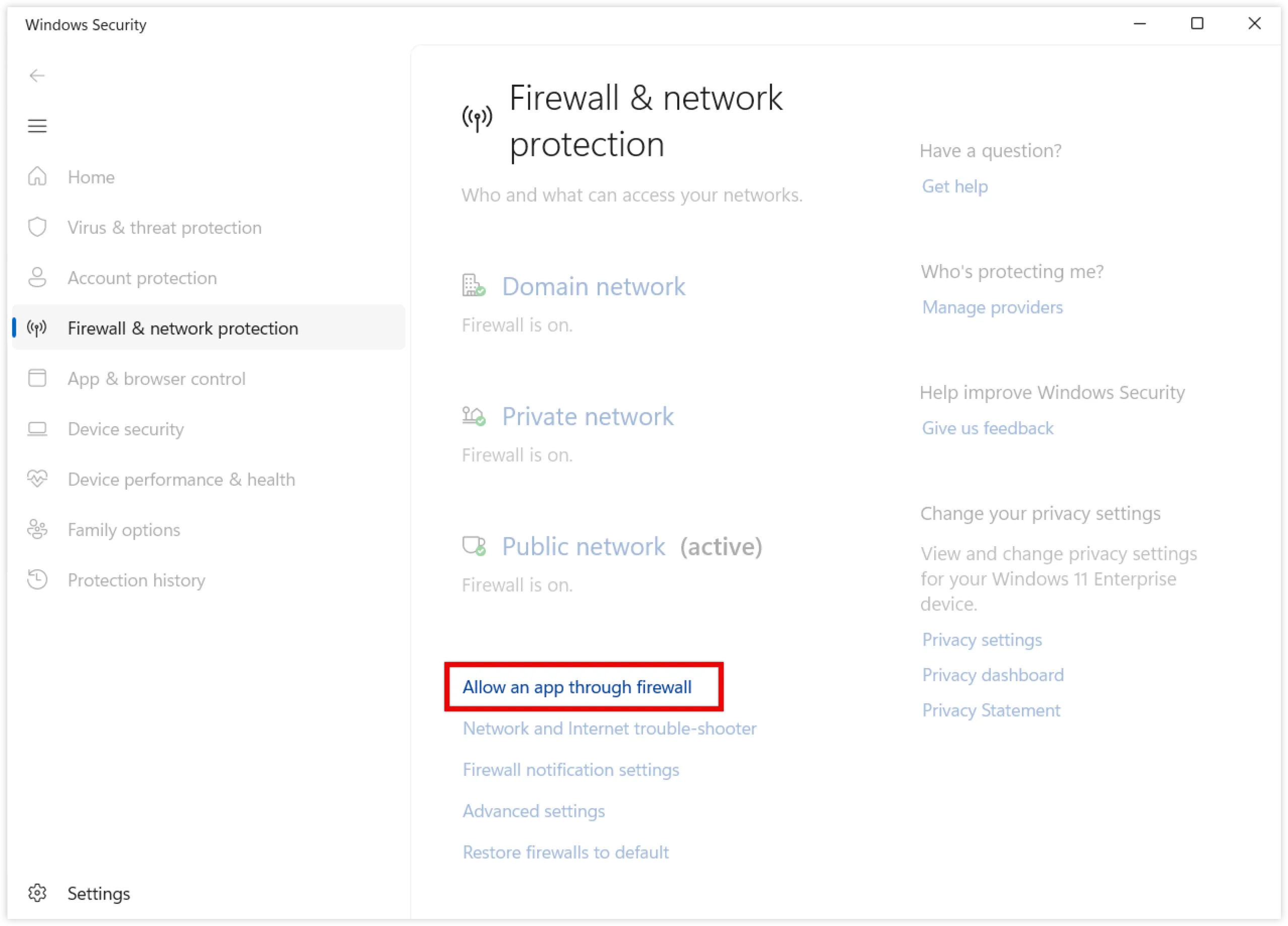Click the Give us feedback link
Viewport: 1288px width, 926px height.
(x=988, y=428)
